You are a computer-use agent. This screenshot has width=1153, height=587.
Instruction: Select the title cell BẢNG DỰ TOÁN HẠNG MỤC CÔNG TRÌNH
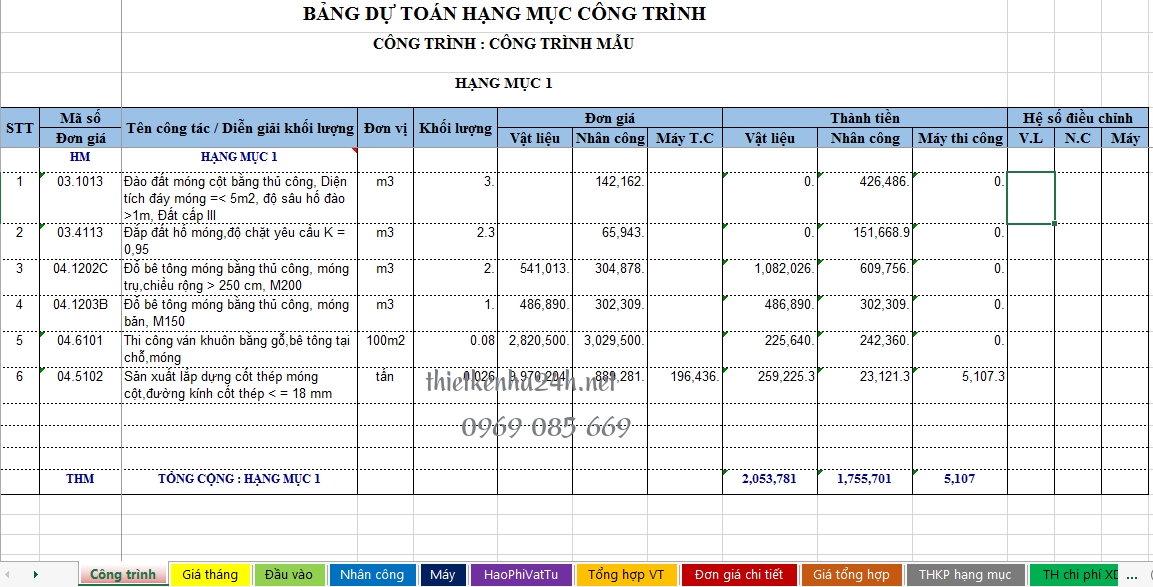point(504,14)
